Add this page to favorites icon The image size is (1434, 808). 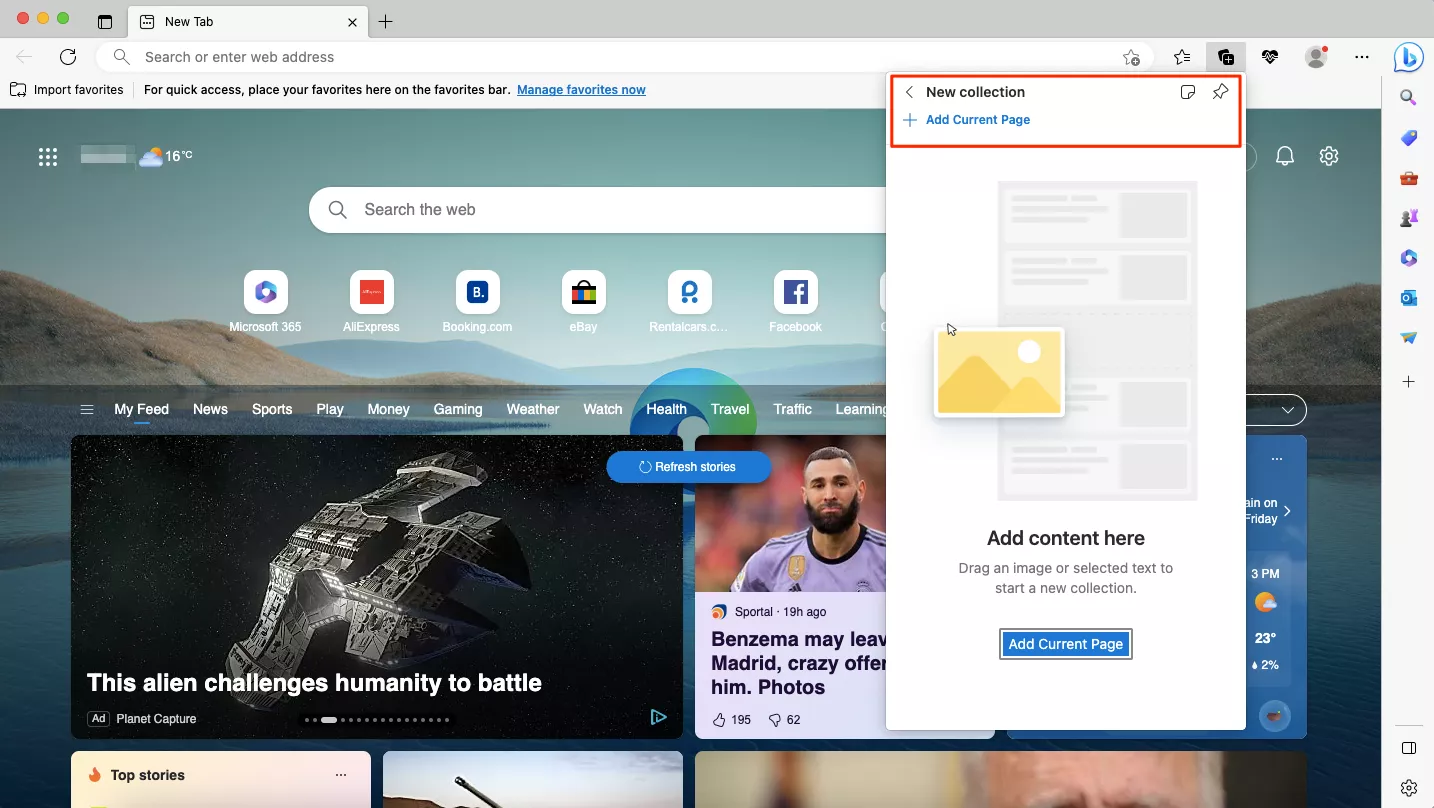(1131, 57)
